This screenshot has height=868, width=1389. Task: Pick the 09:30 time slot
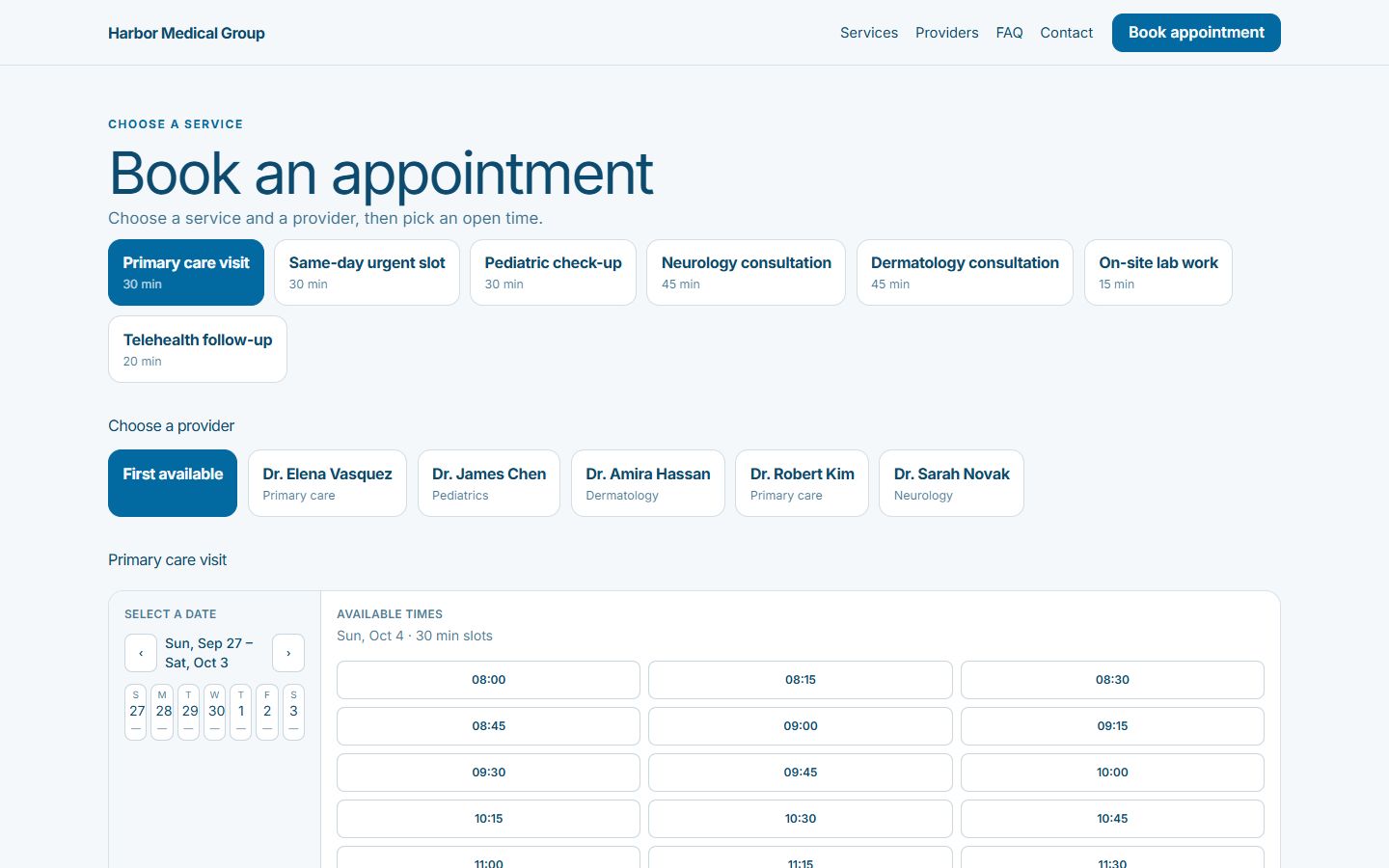point(488,773)
